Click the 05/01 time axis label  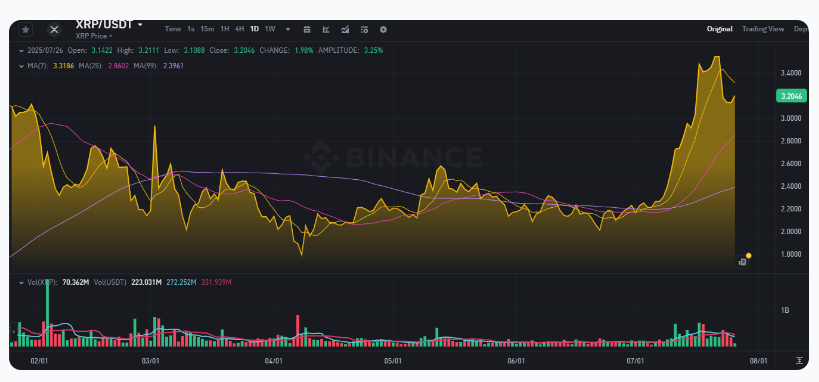pos(392,361)
